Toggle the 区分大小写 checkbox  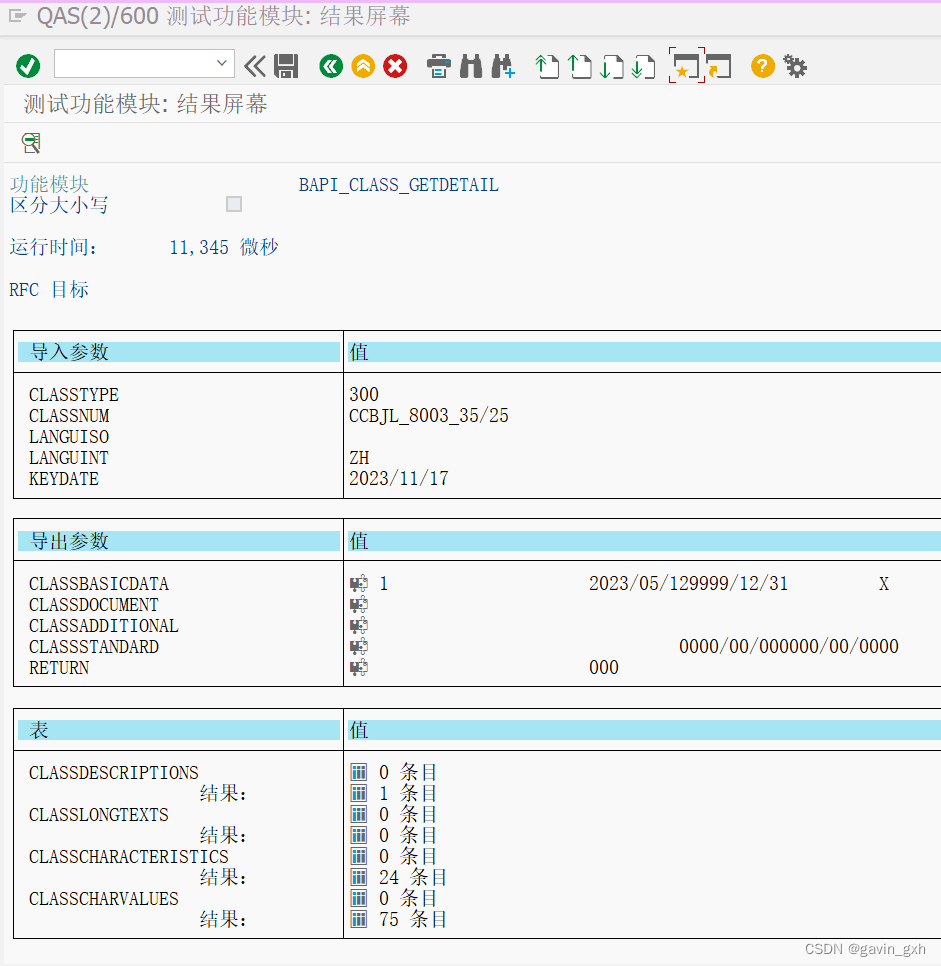tap(233, 204)
